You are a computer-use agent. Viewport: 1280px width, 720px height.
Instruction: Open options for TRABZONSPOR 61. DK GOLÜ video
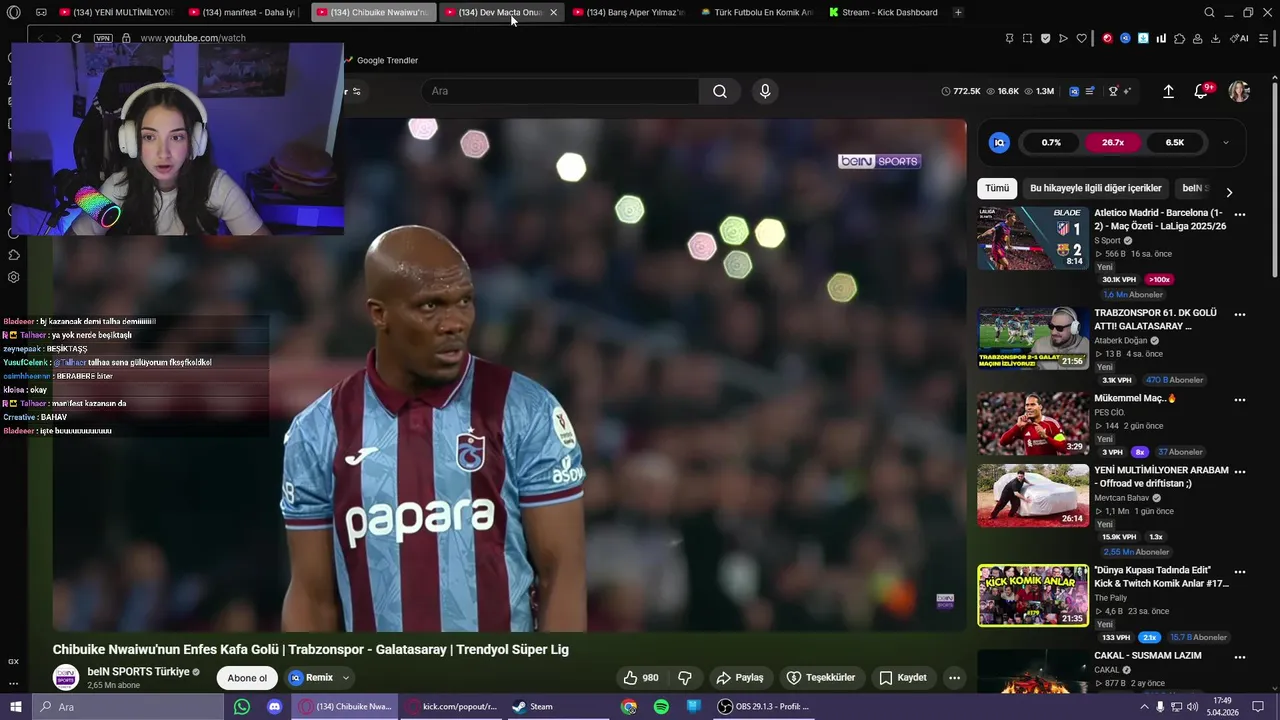coord(1240,314)
